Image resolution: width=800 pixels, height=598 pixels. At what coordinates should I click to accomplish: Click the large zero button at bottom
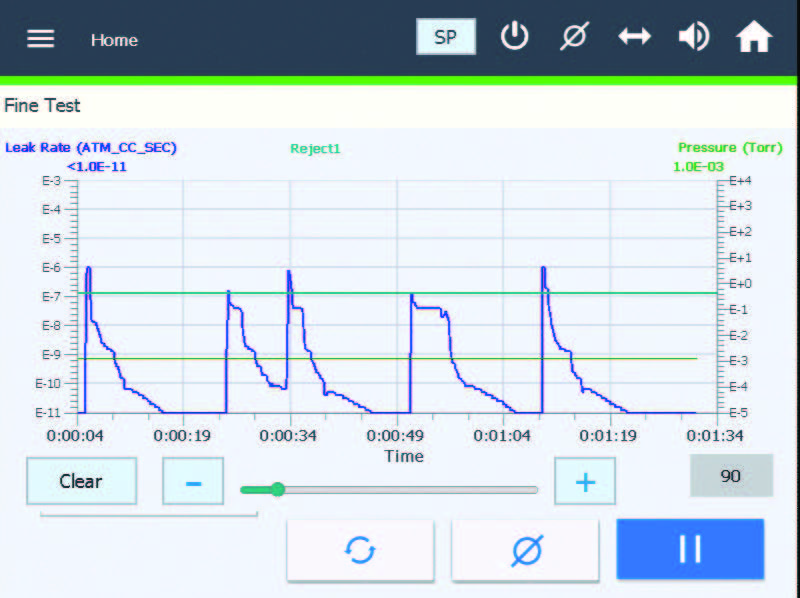point(525,550)
